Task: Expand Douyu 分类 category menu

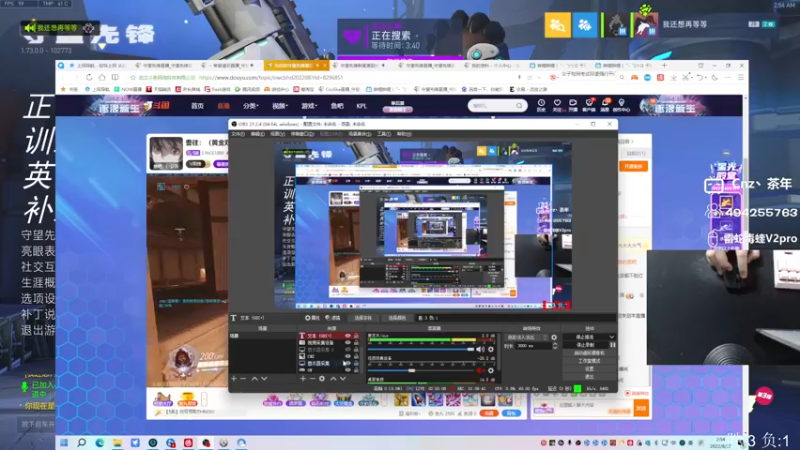Action: tap(251, 106)
